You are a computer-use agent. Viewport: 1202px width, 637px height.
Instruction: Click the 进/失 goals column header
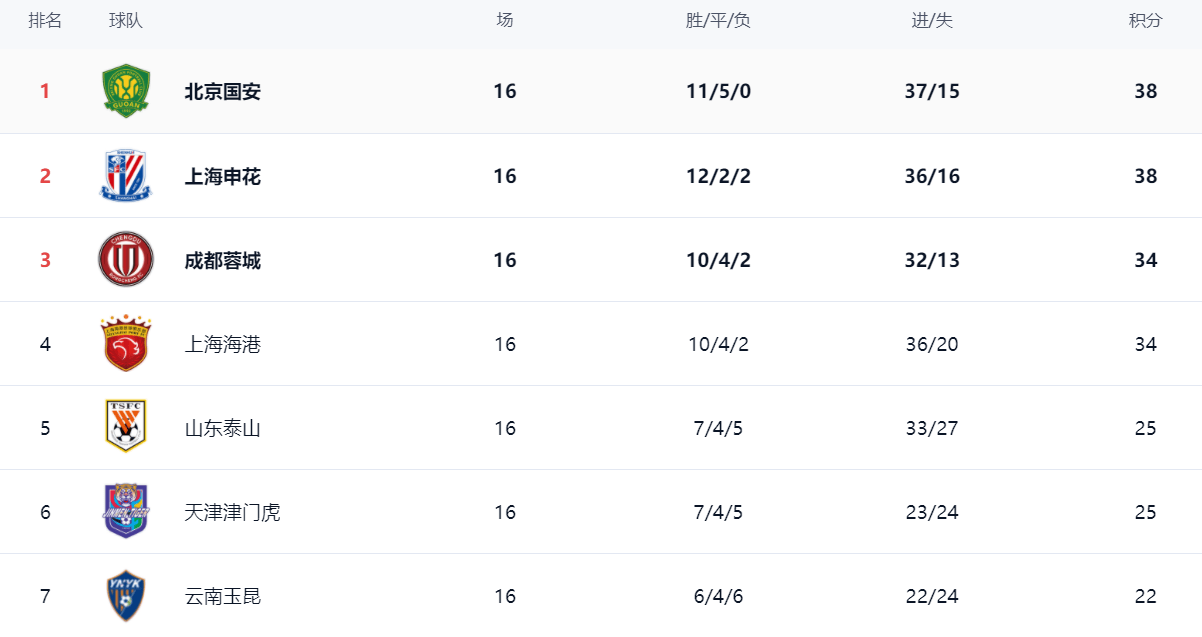932,21
